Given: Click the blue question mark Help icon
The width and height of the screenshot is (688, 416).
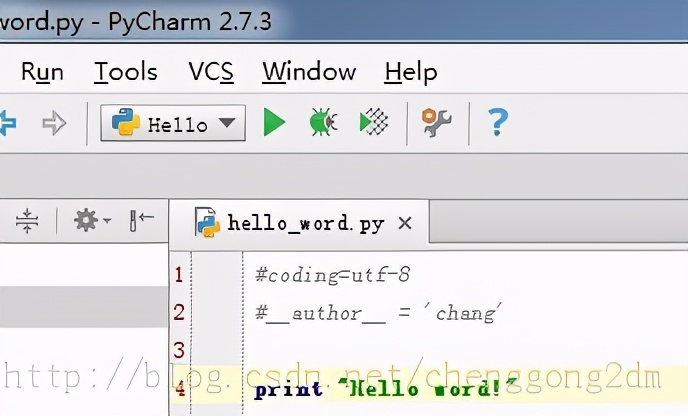Looking at the screenshot, I should coord(498,122).
